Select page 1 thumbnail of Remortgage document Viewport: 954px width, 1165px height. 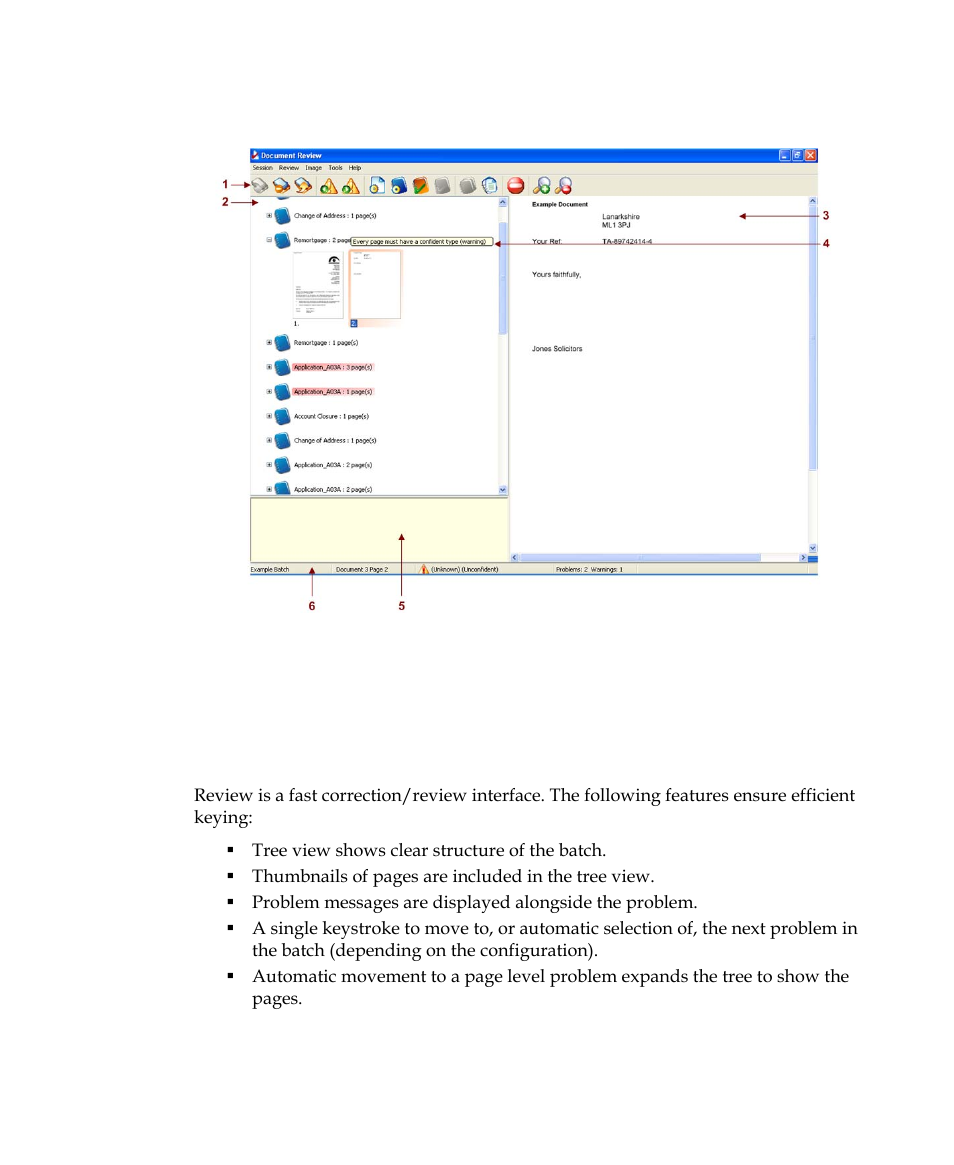coord(317,285)
